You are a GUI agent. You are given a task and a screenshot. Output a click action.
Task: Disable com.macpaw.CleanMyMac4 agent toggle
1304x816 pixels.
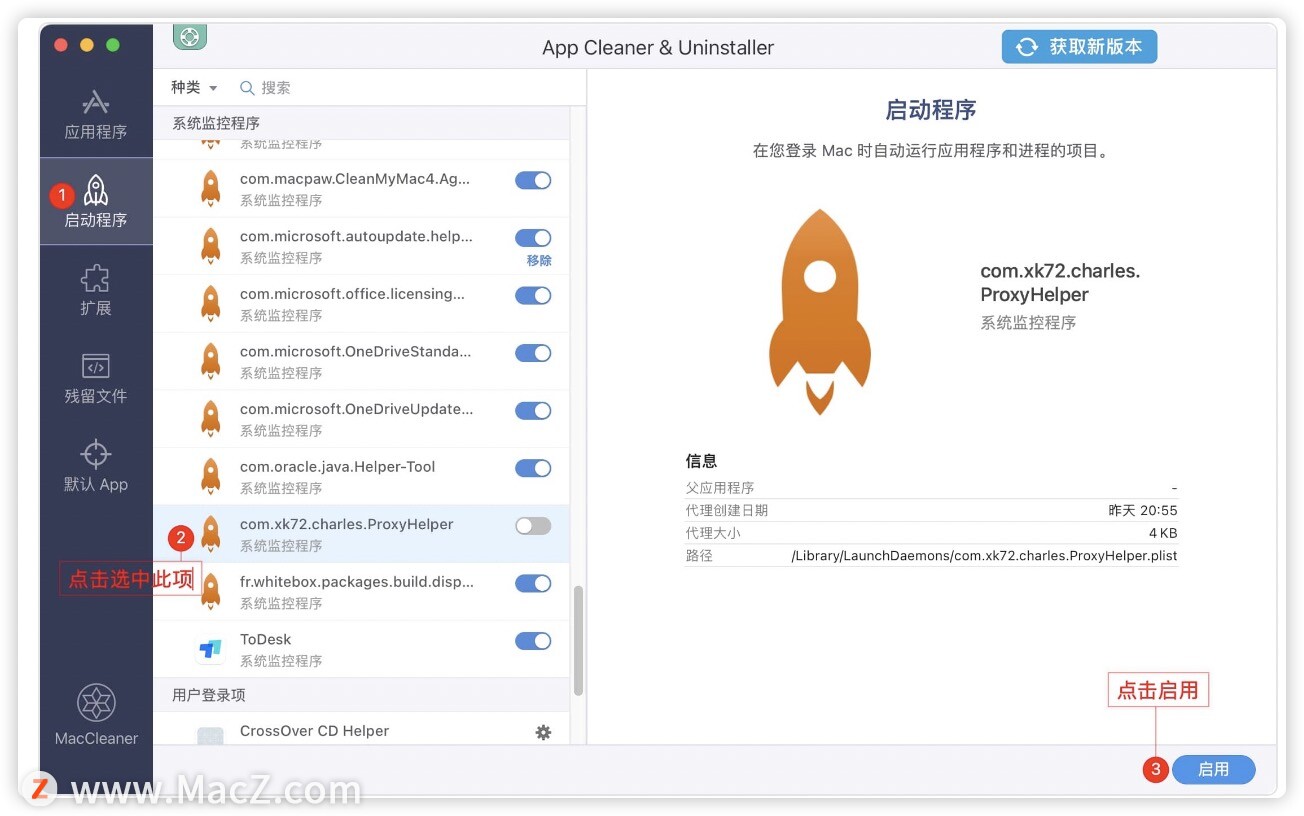[x=533, y=180]
